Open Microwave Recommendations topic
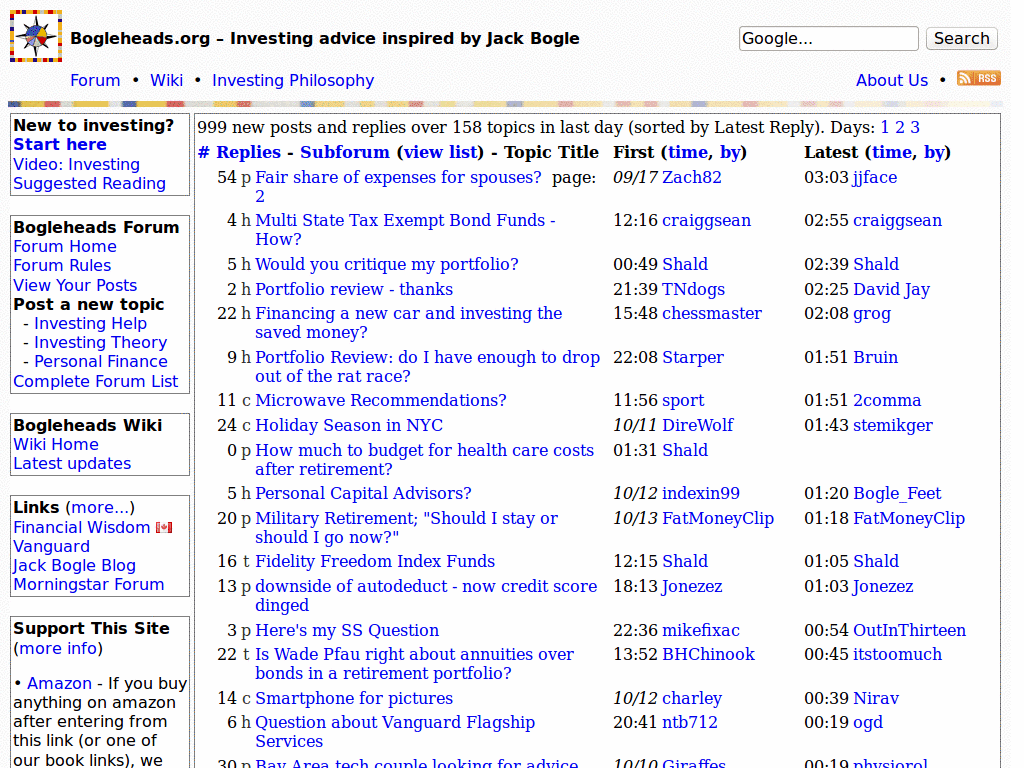 click(x=381, y=400)
